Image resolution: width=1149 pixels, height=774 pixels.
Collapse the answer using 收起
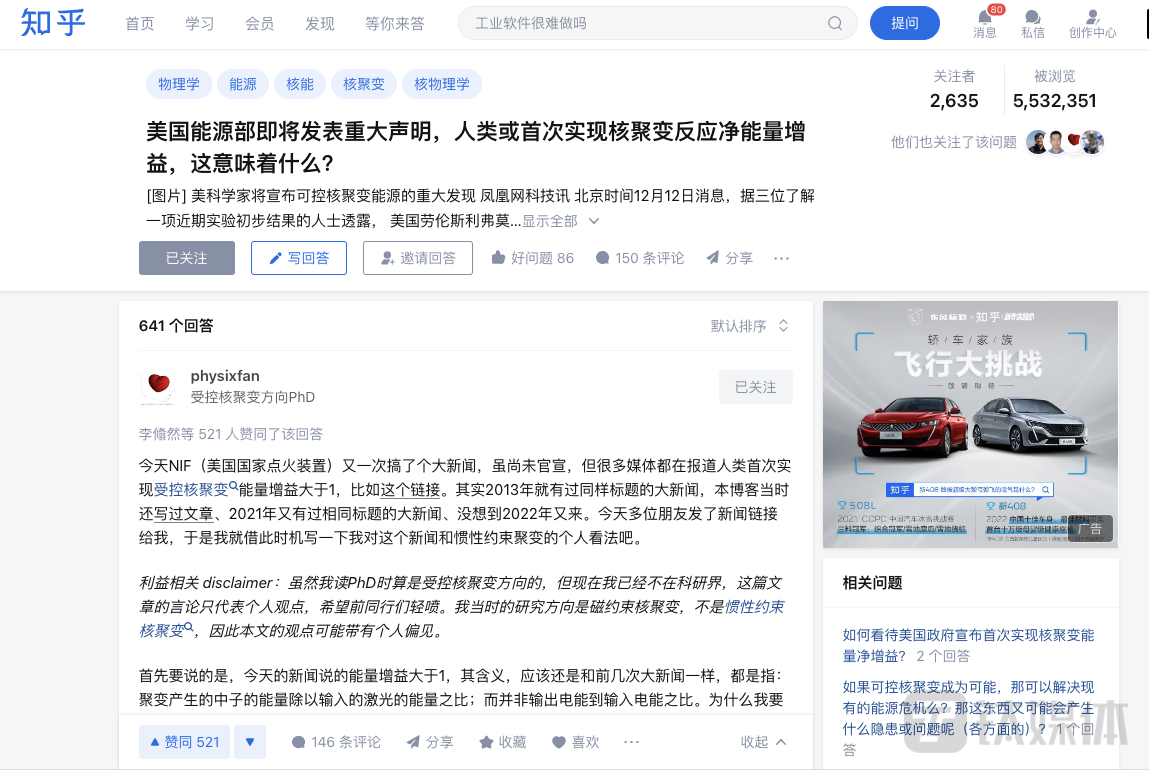[764, 742]
